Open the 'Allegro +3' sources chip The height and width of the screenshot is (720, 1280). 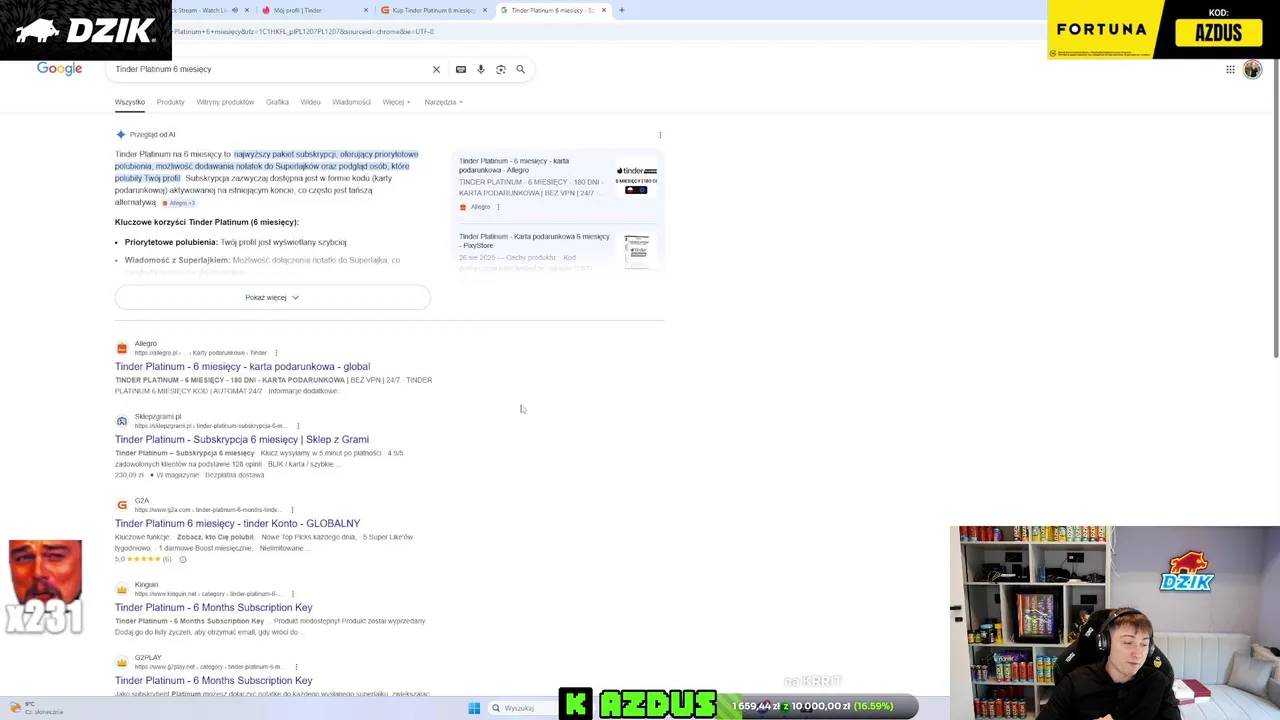[x=180, y=203]
